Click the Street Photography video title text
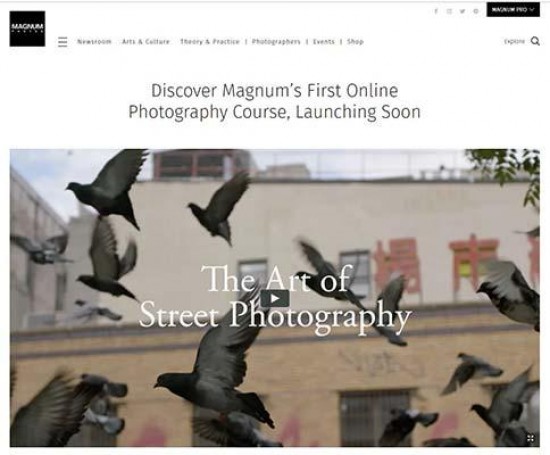 [x=275, y=297]
